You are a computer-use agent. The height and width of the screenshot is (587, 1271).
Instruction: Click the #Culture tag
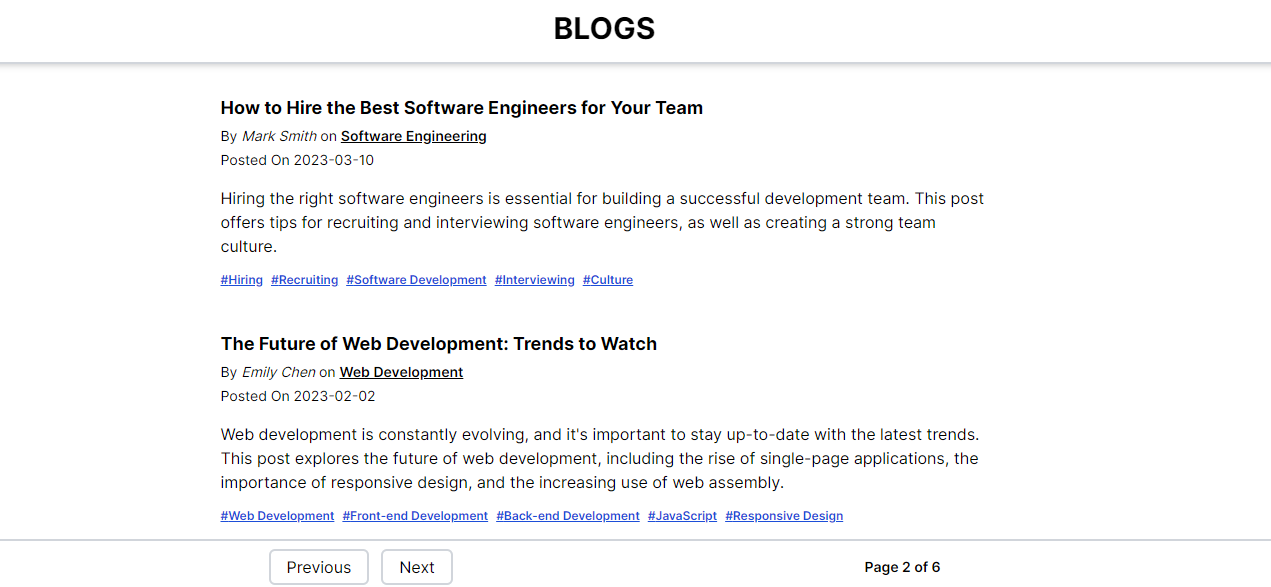(x=608, y=280)
